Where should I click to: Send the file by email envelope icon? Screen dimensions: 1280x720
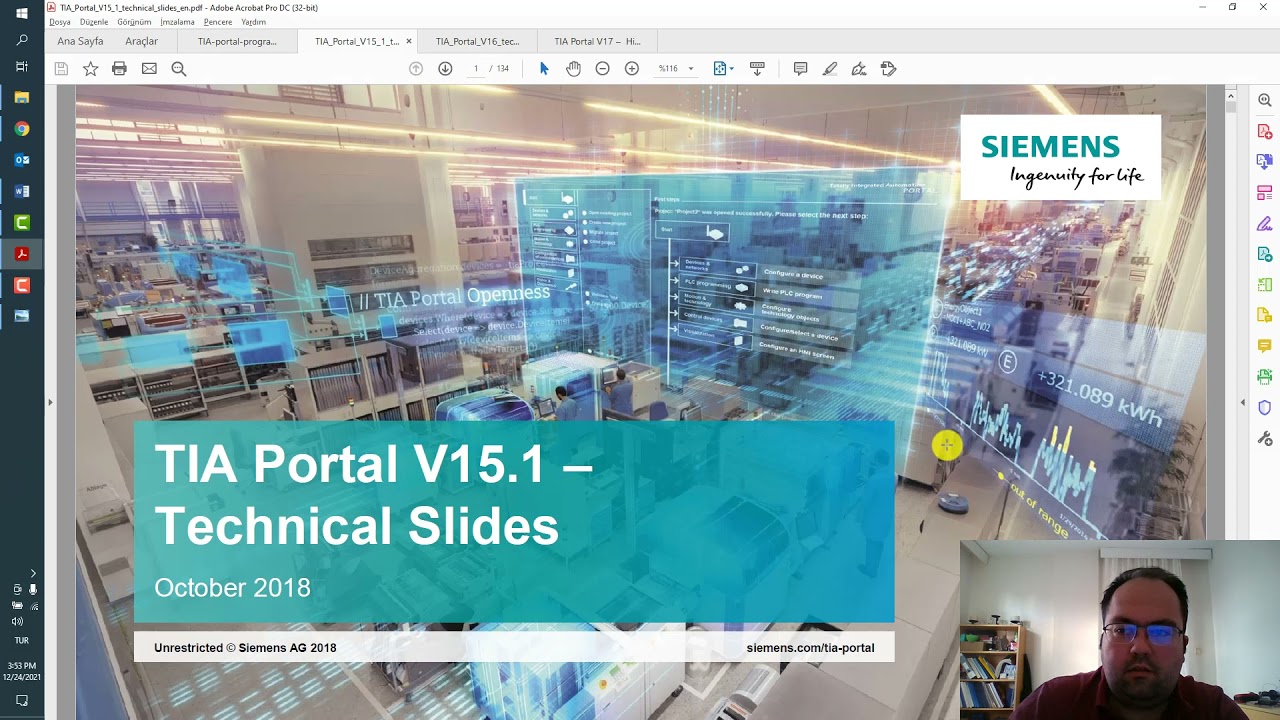click(x=149, y=69)
